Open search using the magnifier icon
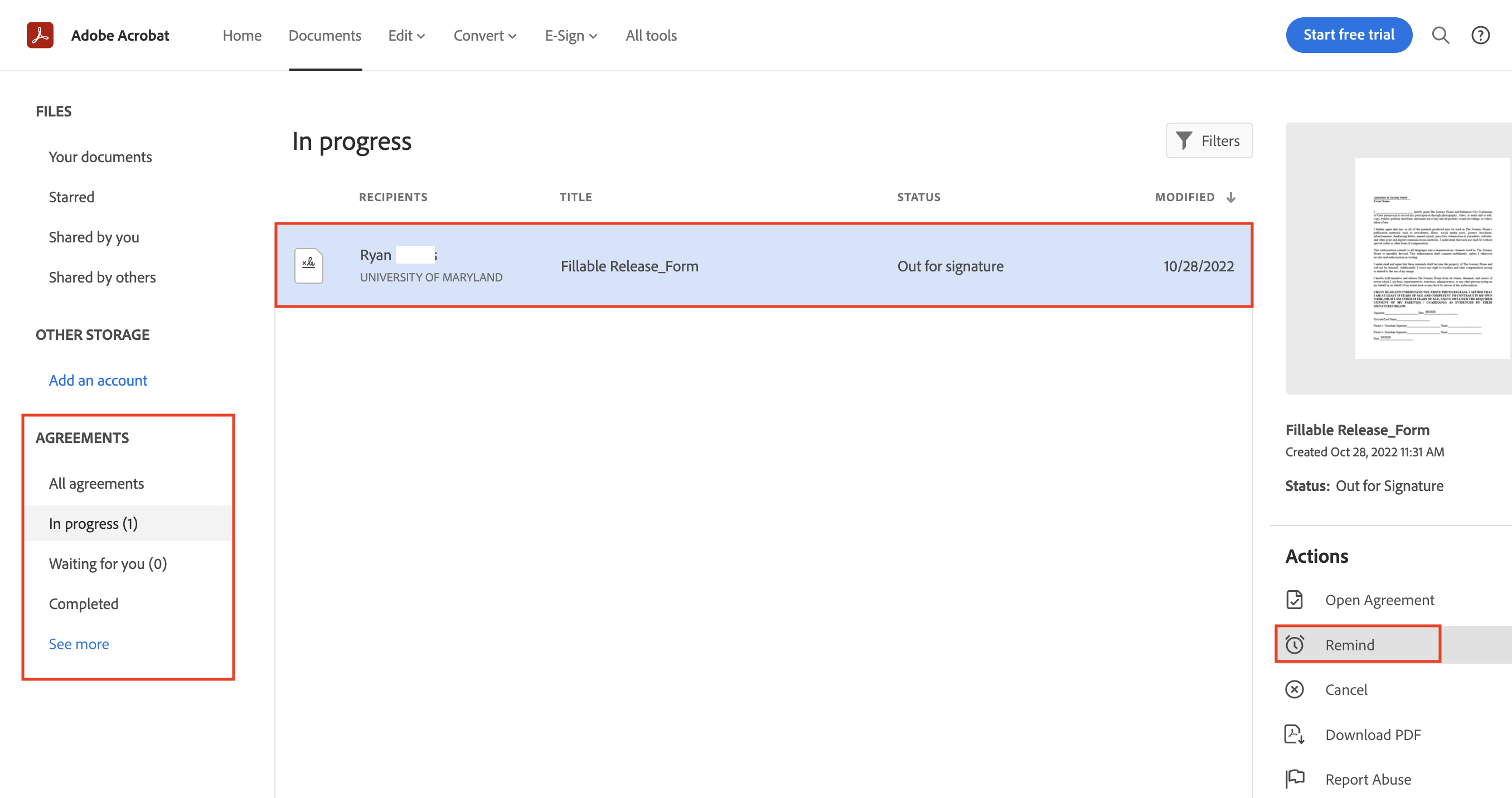 pyautogui.click(x=1441, y=35)
